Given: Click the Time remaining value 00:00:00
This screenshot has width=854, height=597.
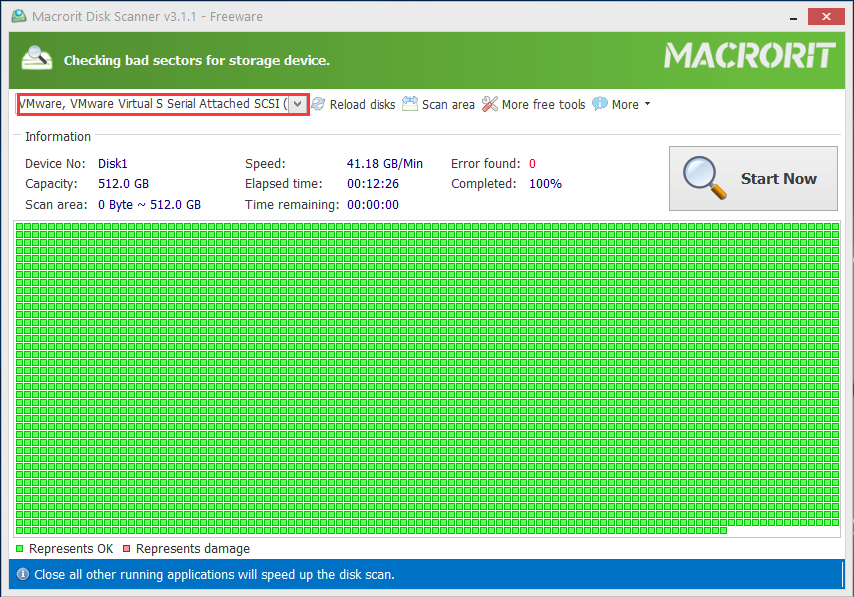Looking at the screenshot, I should [x=373, y=205].
